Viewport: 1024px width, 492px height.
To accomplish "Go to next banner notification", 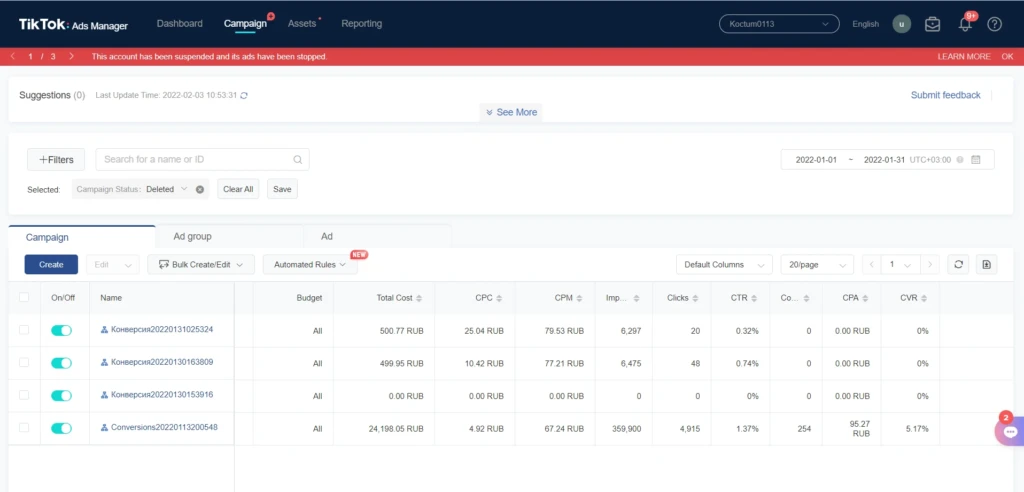I will coord(71,57).
